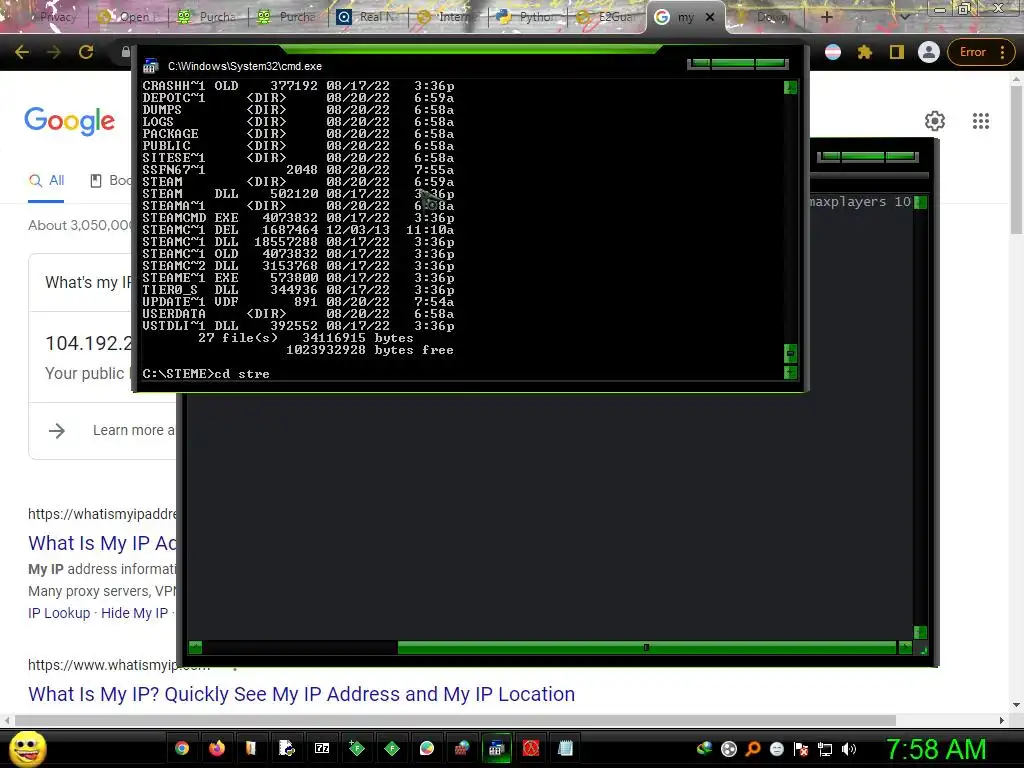
Task: Click the Google logo
Action: 70,121
